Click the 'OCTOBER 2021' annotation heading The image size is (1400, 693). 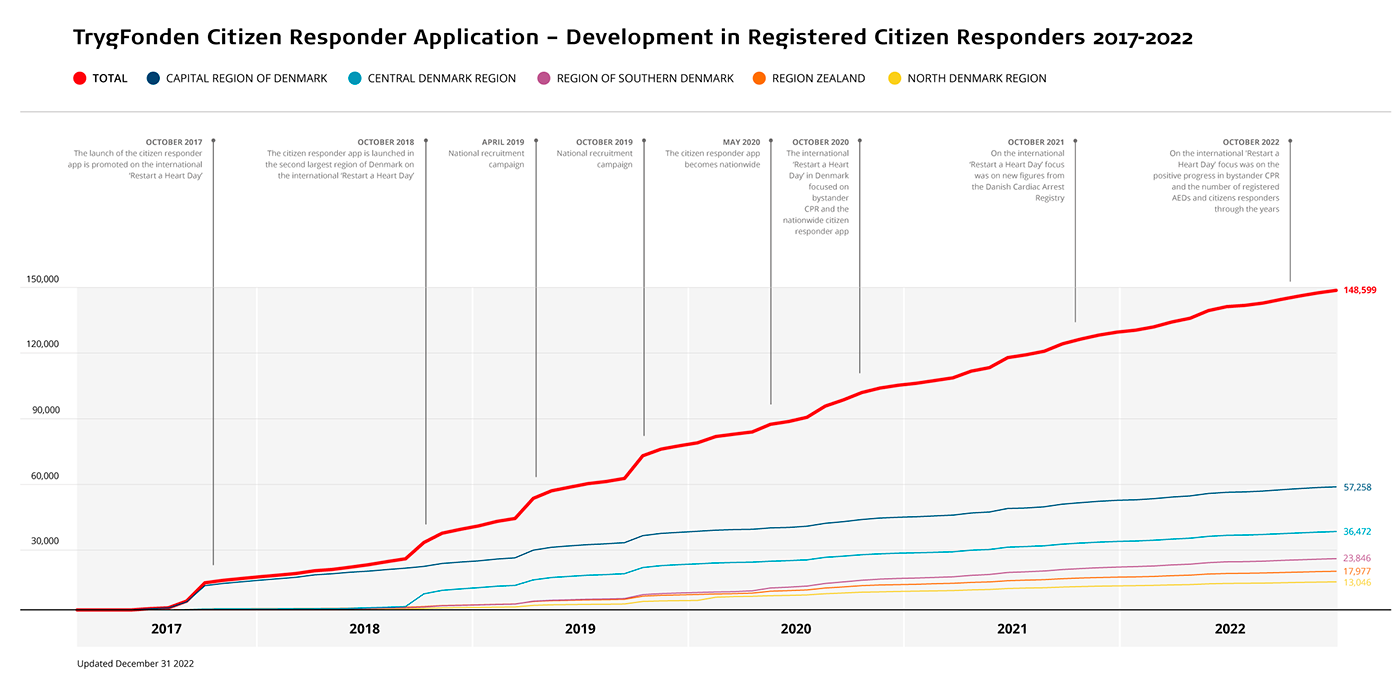1036,142
